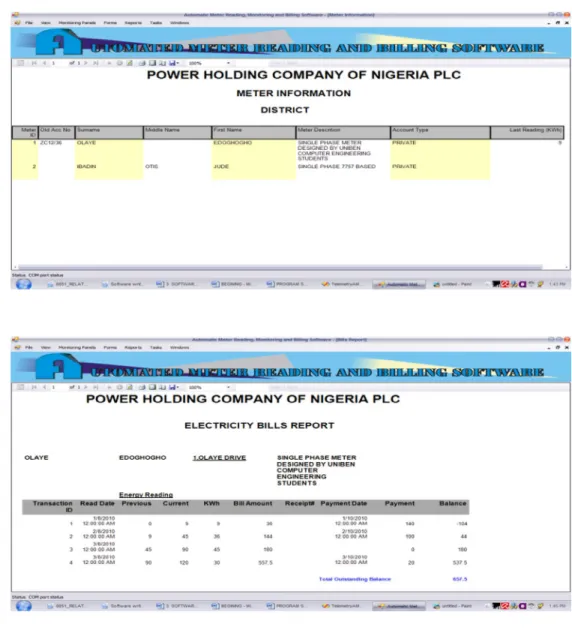The image size is (572, 633).
Task: Go to last page in Bills Report
Action: tap(96, 388)
